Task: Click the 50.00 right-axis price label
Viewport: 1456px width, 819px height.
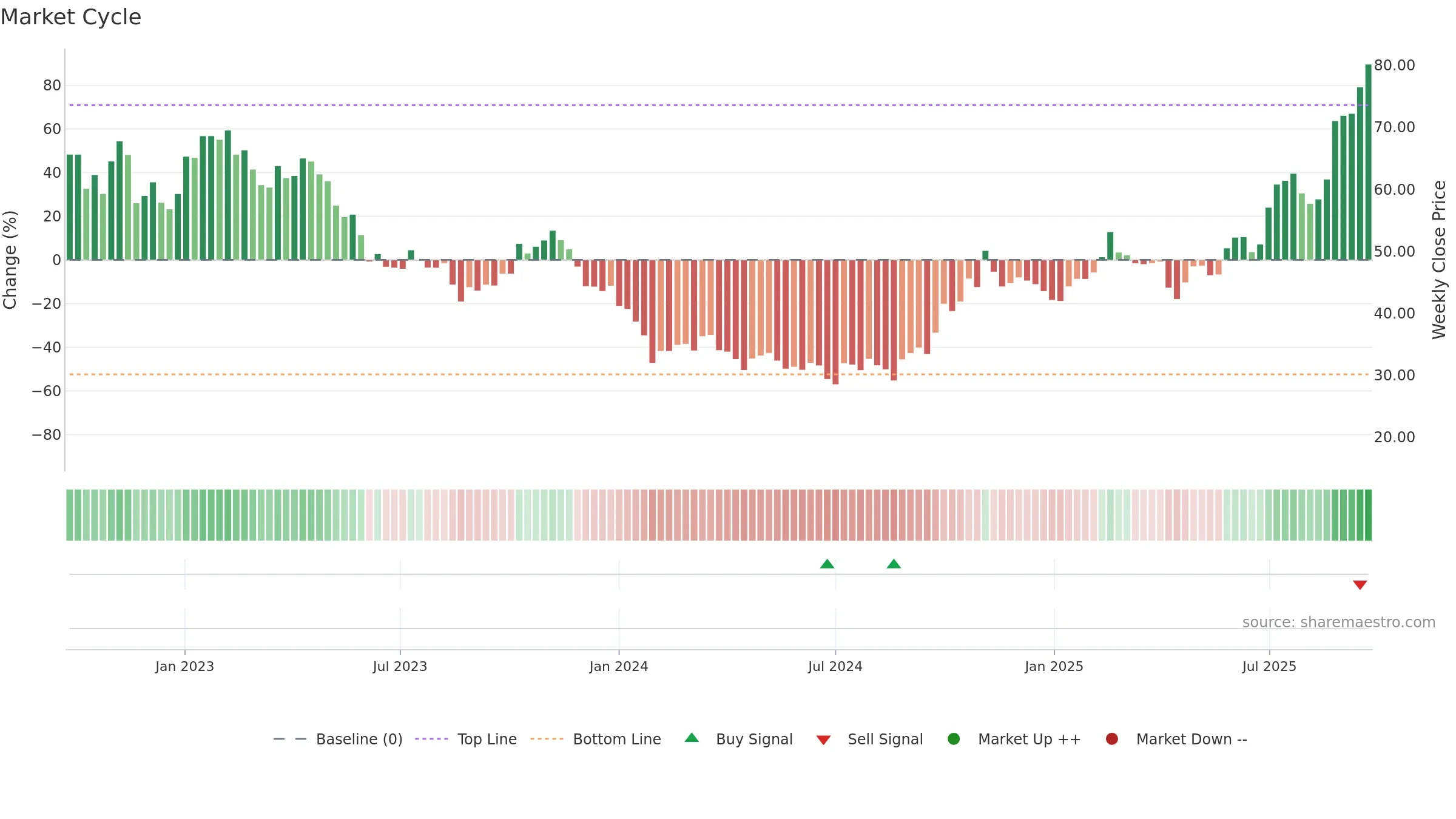Action: (x=1394, y=252)
